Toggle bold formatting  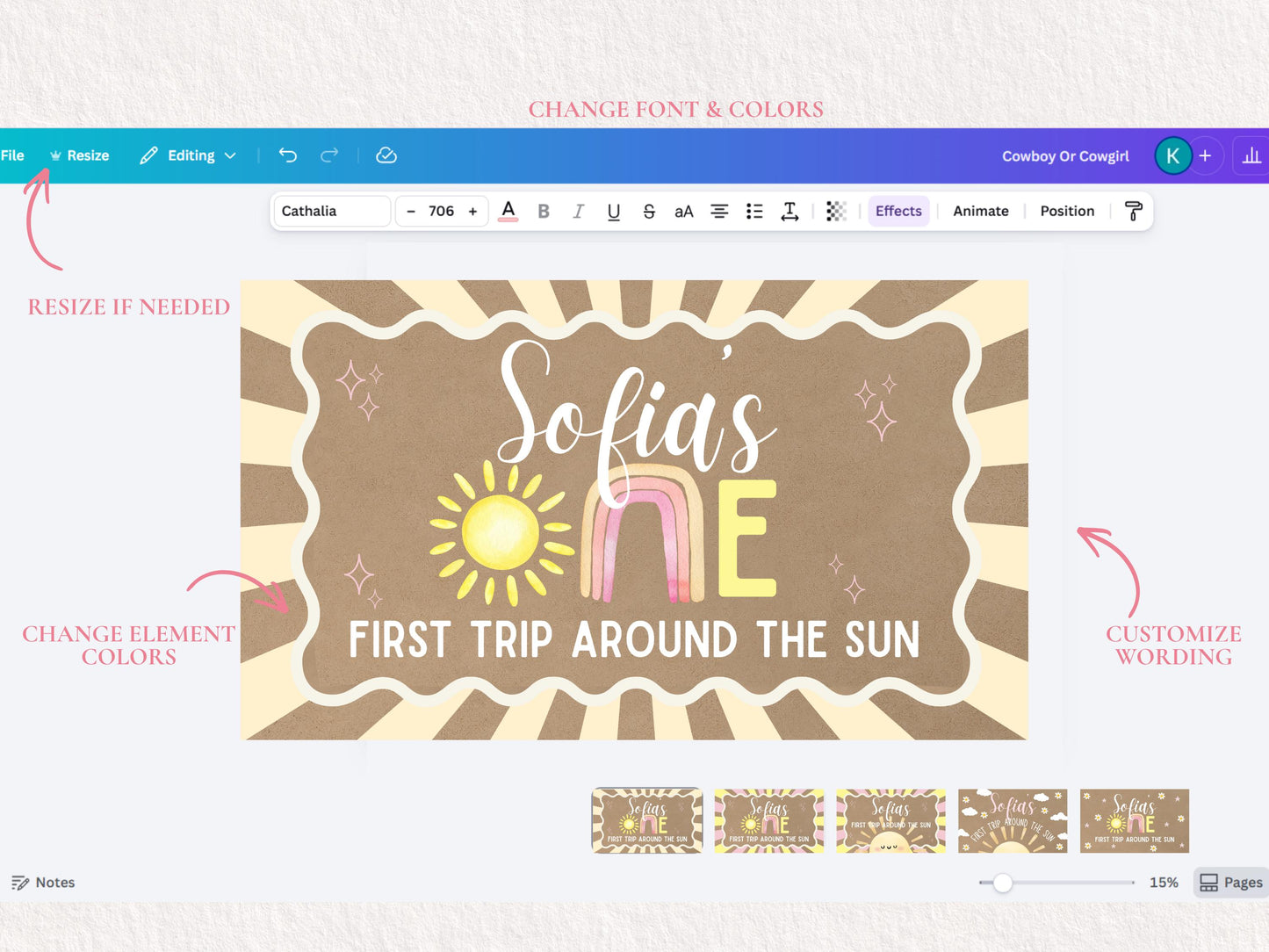coord(544,212)
